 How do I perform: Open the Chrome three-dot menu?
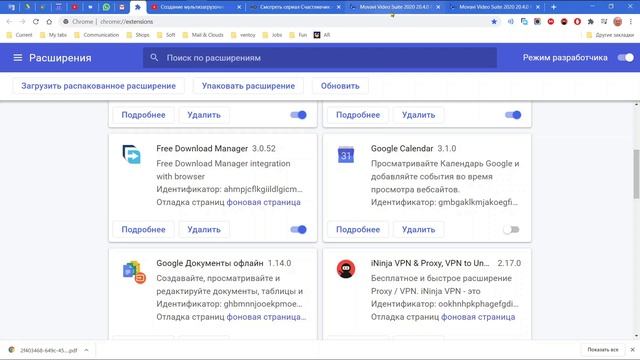point(631,22)
